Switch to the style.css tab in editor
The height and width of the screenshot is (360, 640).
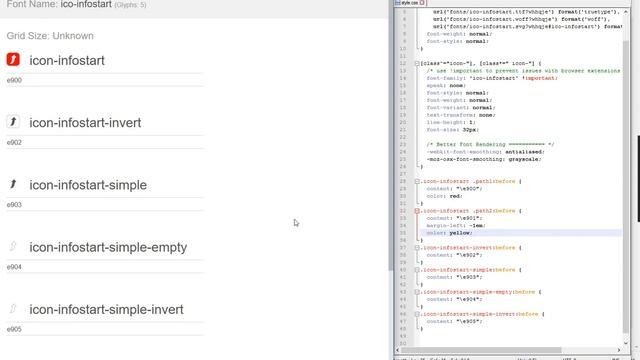point(409,3)
